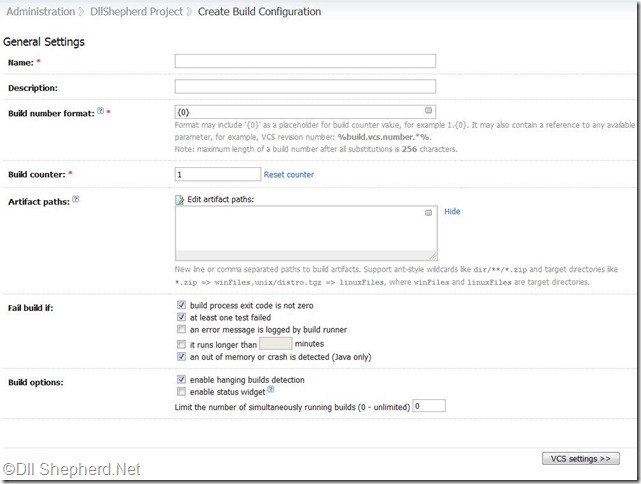Viewport: 641px width, 484px height.
Task: Click the Reset counter link
Action: tap(288, 174)
